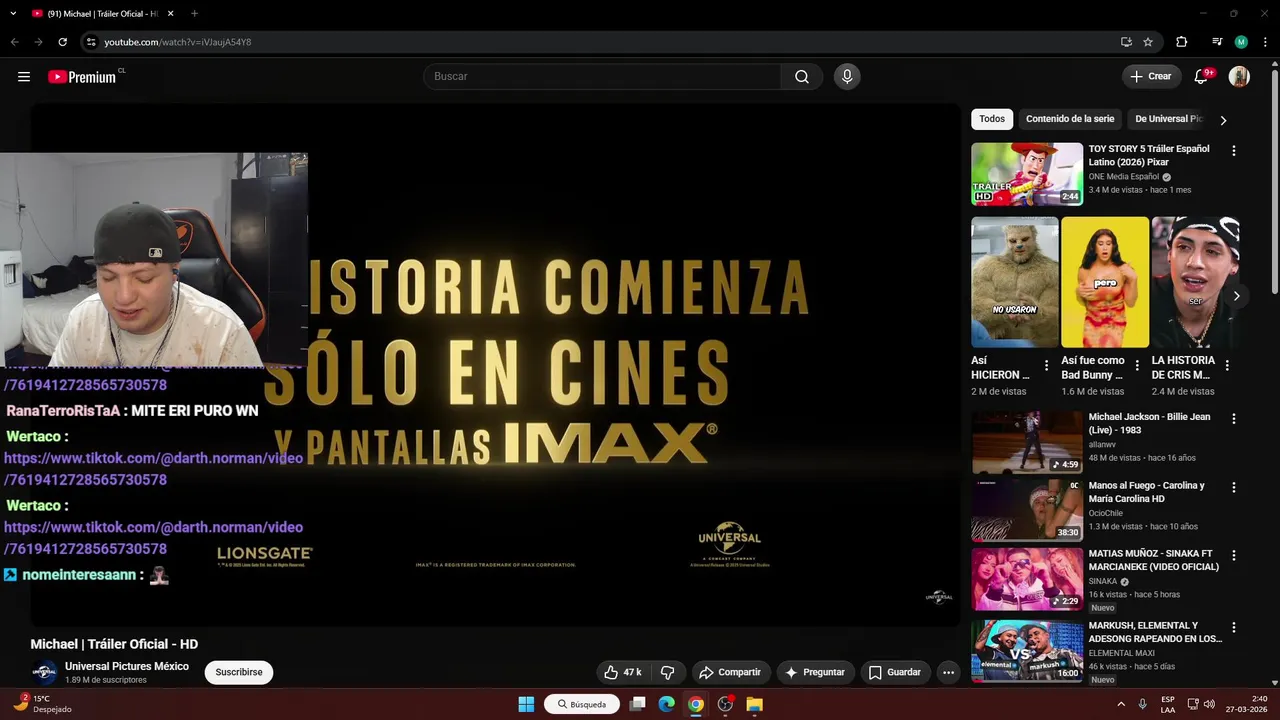
Task: Click the address bar URL
Action: click(177, 42)
